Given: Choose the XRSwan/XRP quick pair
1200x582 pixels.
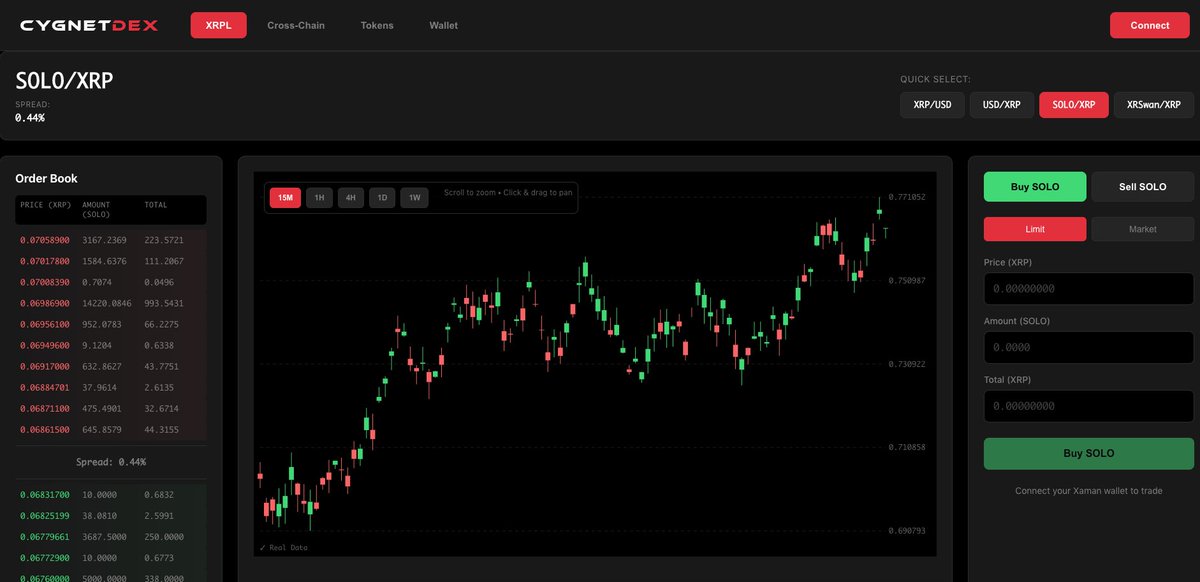Looking at the screenshot, I should tap(1154, 105).
